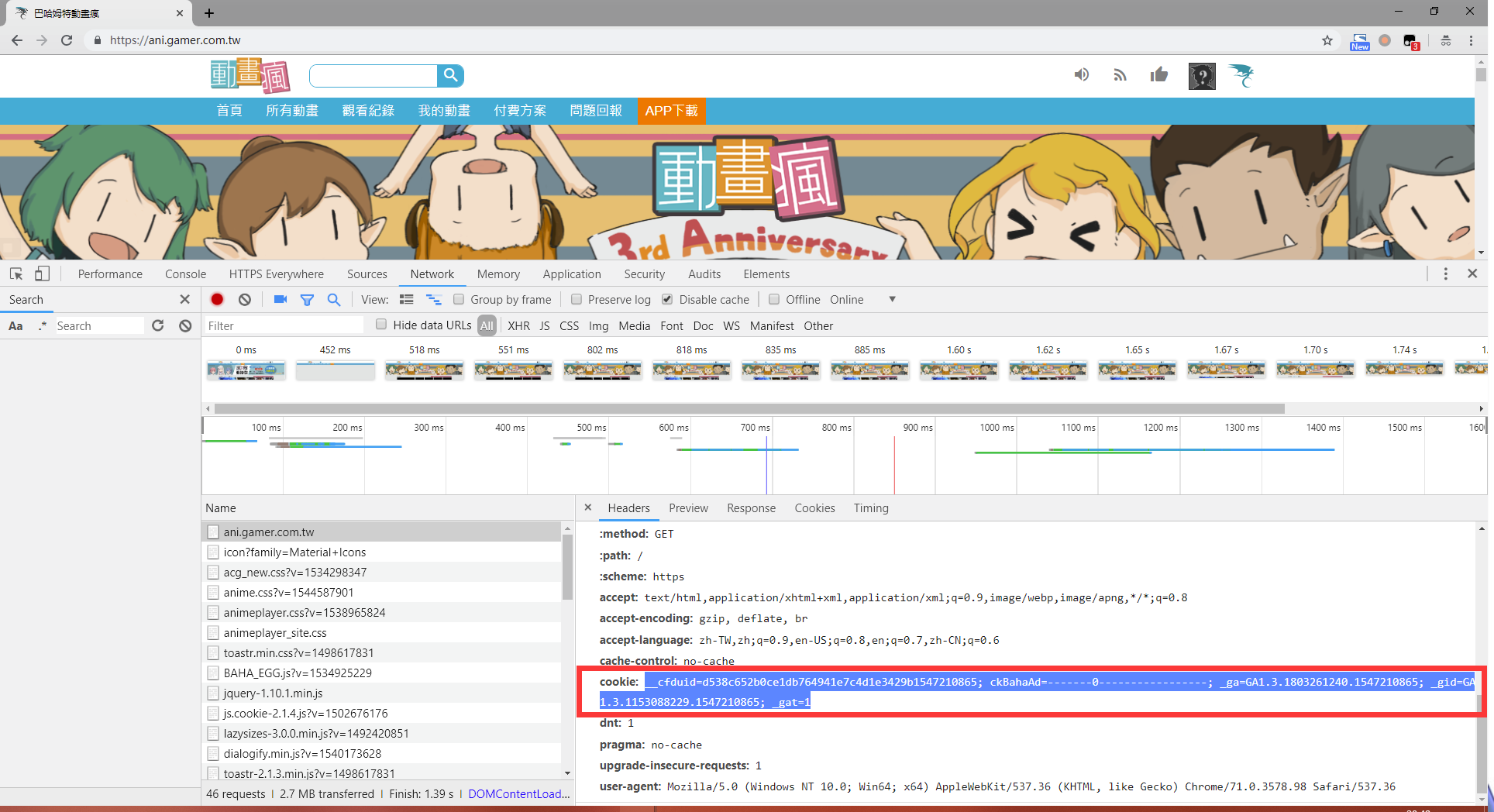Toggle the network filter funnel icon
This screenshot has width=1494, height=812.
[x=307, y=300]
